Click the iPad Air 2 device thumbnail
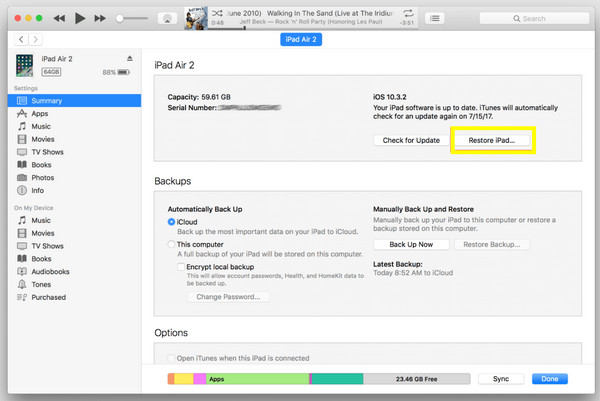Viewport: 600px width, 401px height. coord(24,65)
